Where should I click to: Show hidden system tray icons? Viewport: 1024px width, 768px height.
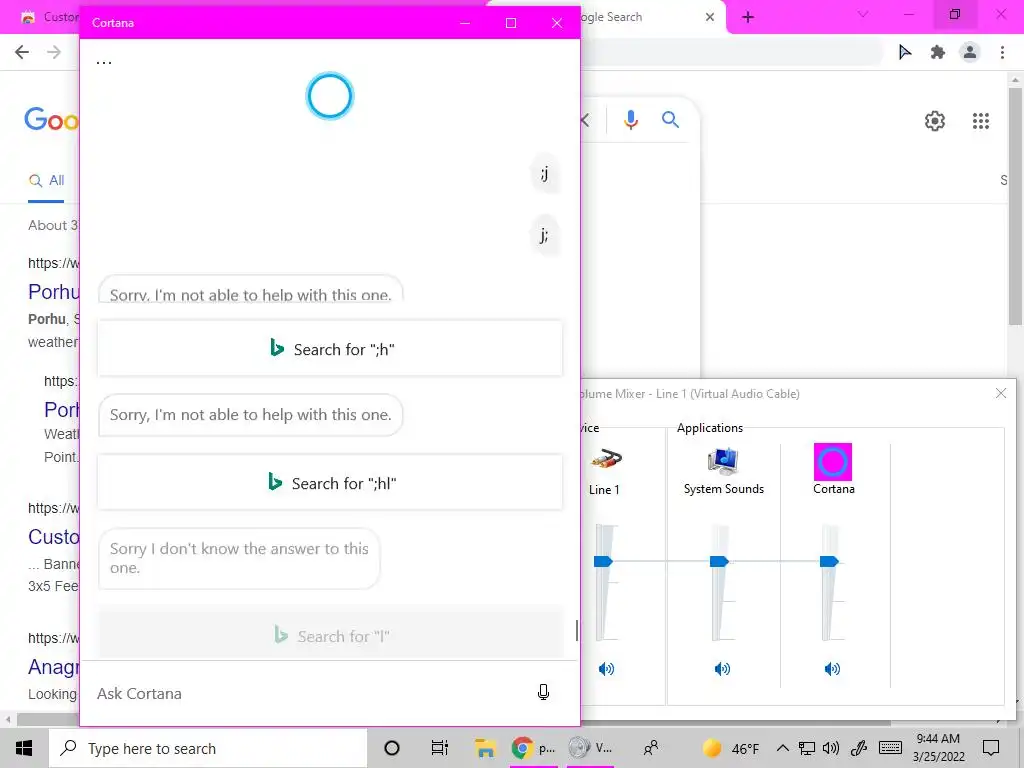point(782,748)
